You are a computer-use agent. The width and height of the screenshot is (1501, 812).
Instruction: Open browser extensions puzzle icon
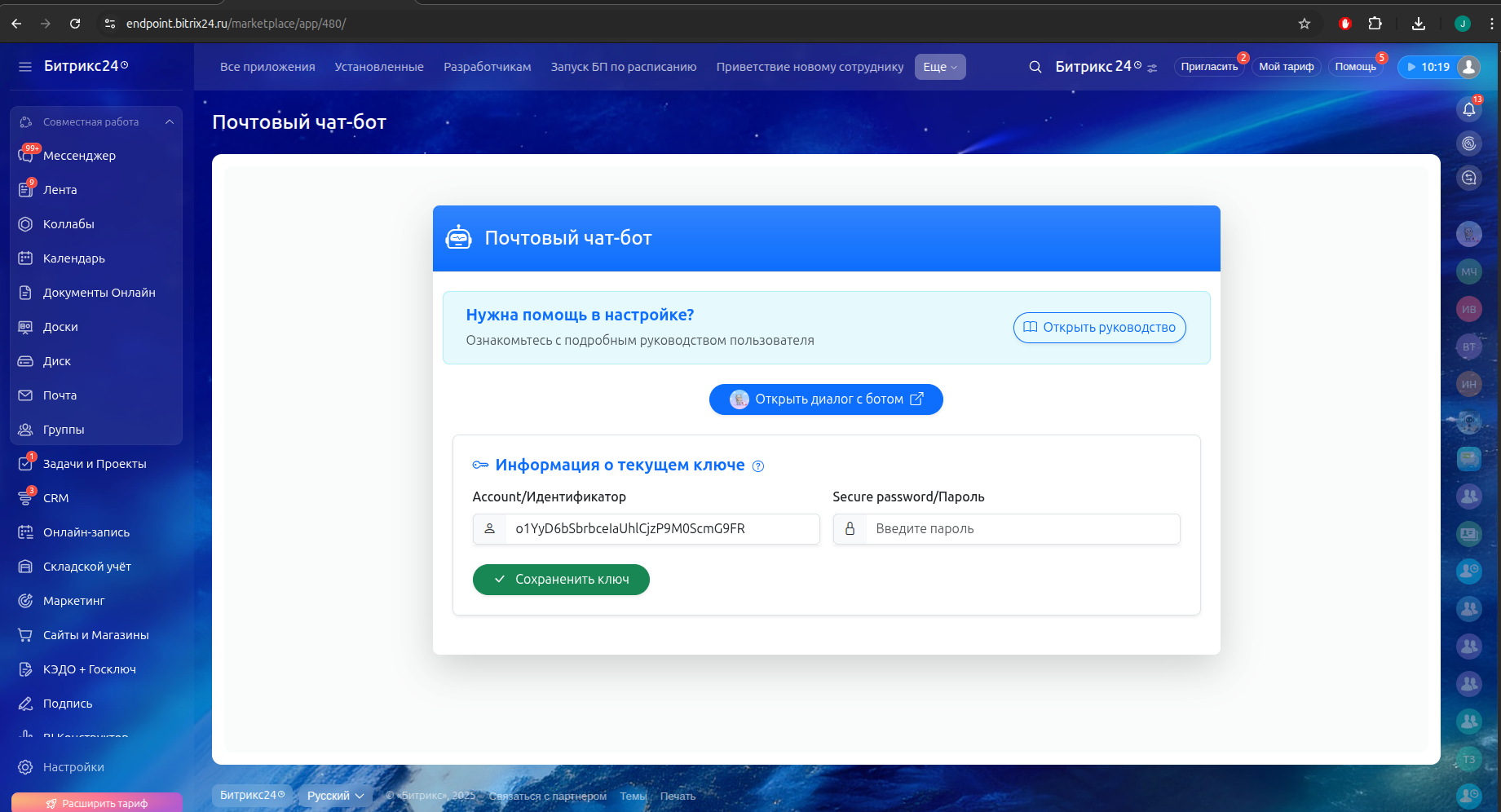(1375, 24)
